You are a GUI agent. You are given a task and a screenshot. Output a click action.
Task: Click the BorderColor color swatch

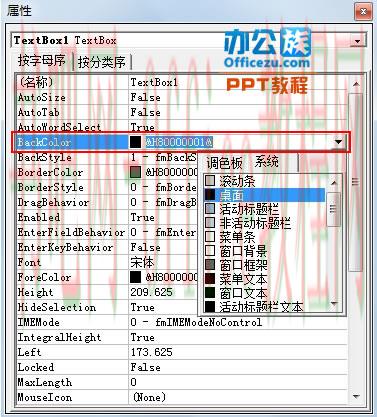(135, 172)
